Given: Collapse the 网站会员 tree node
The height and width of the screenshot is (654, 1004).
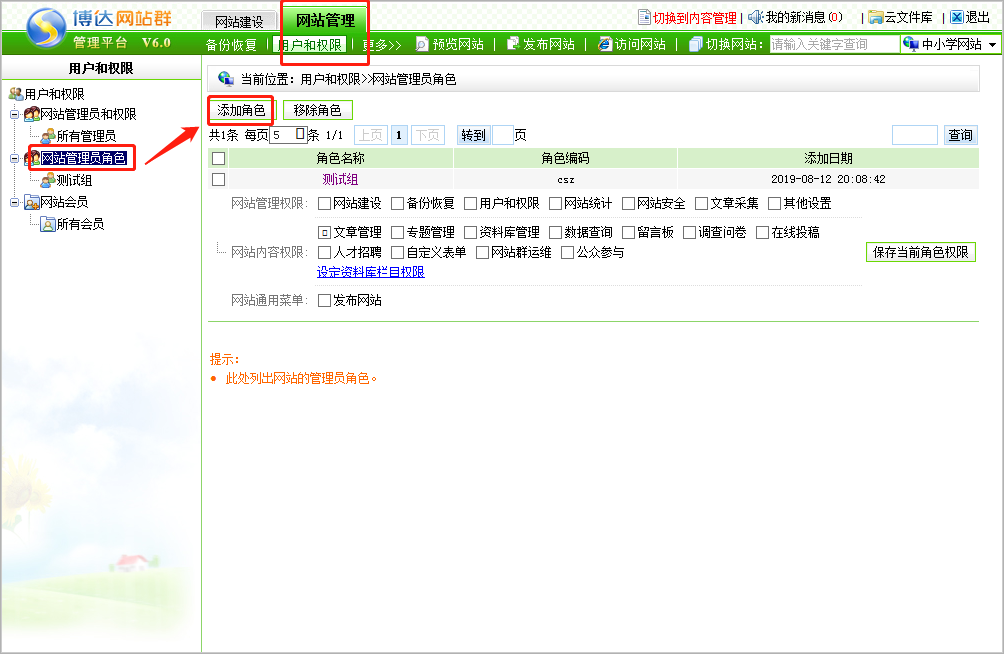Looking at the screenshot, I should [14, 202].
